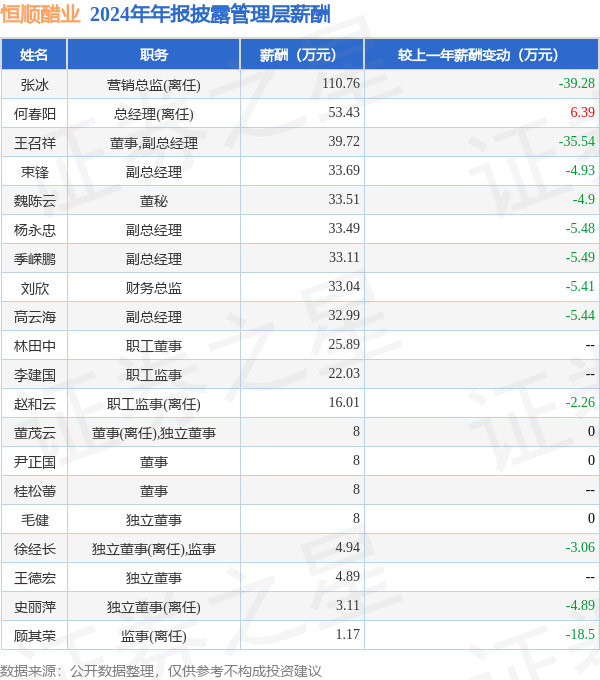Click the salary value 33.11

click(x=344, y=258)
